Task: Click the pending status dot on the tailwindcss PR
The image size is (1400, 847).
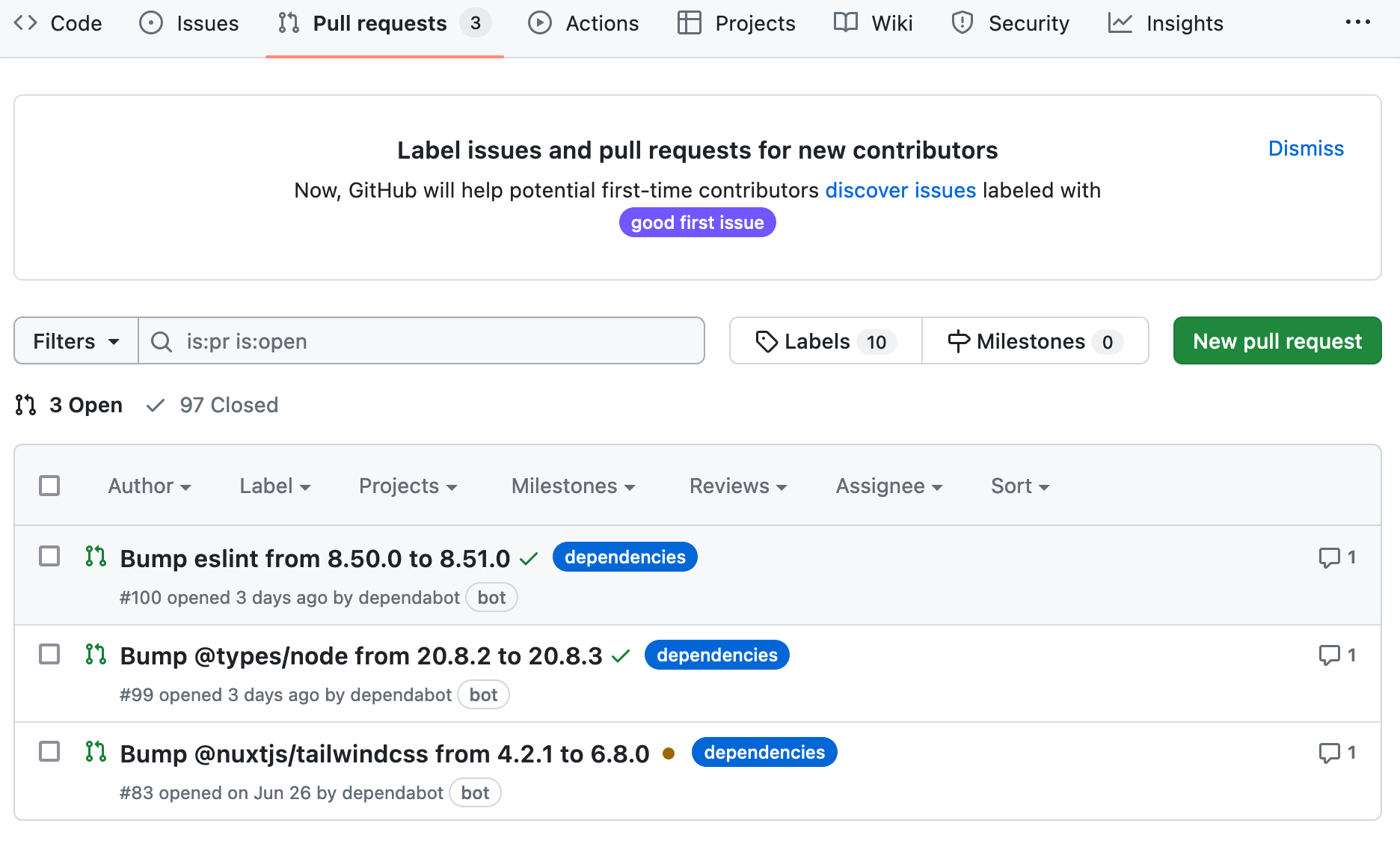Action: [669, 753]
